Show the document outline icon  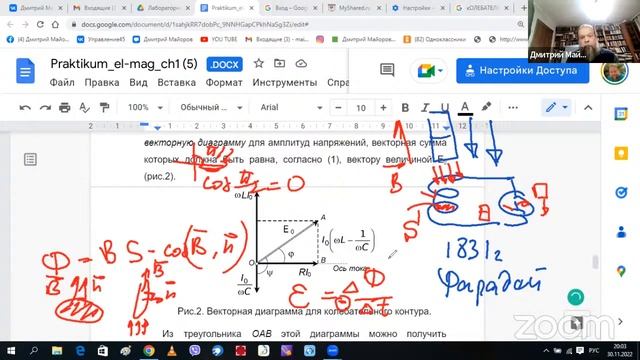(30, 159)
